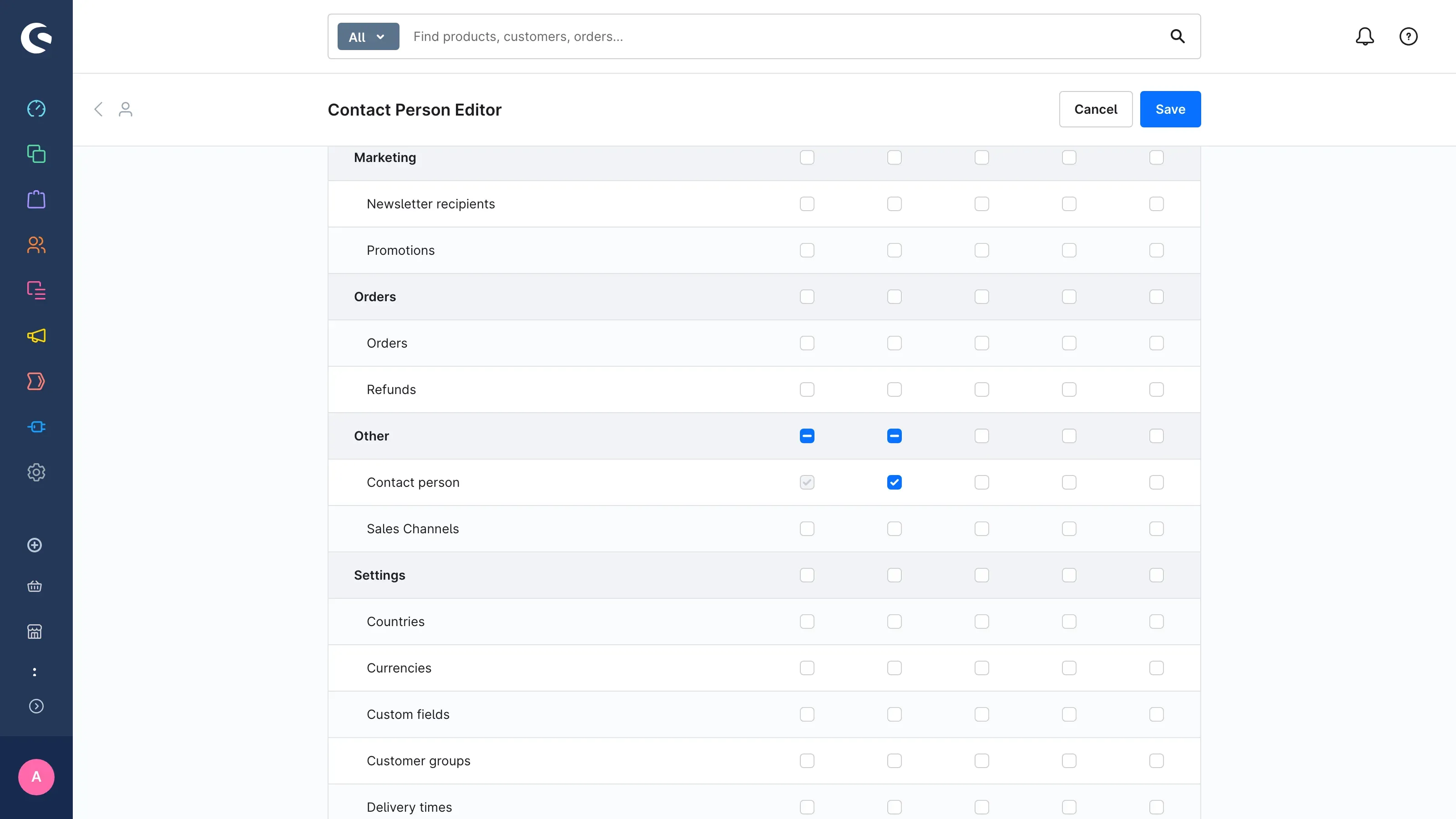Image resolution: width=1456 pixels, height=819 pixels.
Task: Click the Other section label
Action: 371,436
